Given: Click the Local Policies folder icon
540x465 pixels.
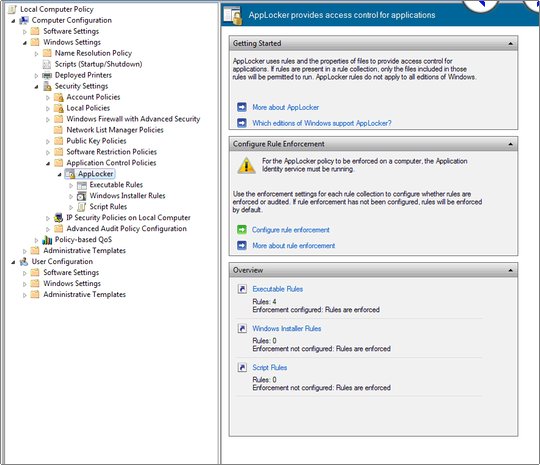Looking at the screenshot, I should pos(59,108).
